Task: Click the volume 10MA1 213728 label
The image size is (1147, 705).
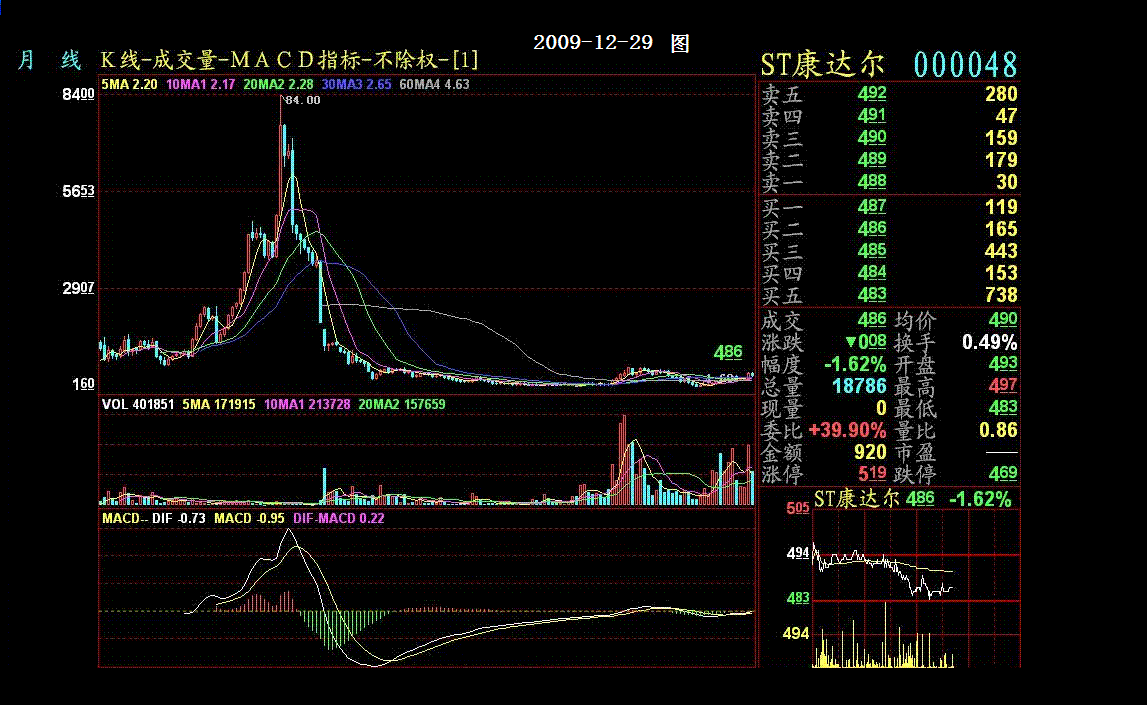Action: point(307,404)
